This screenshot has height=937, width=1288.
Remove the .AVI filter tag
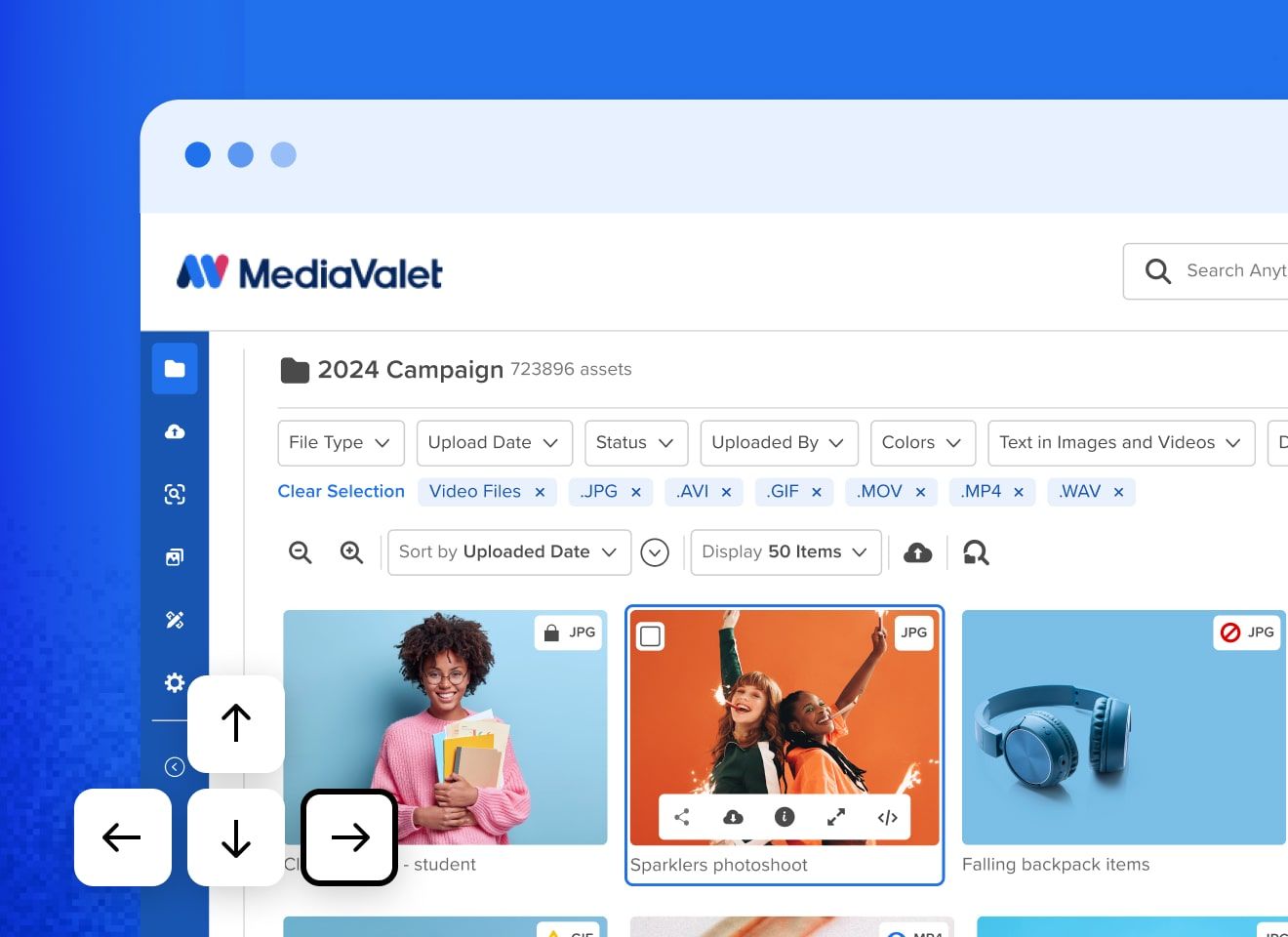726,492
